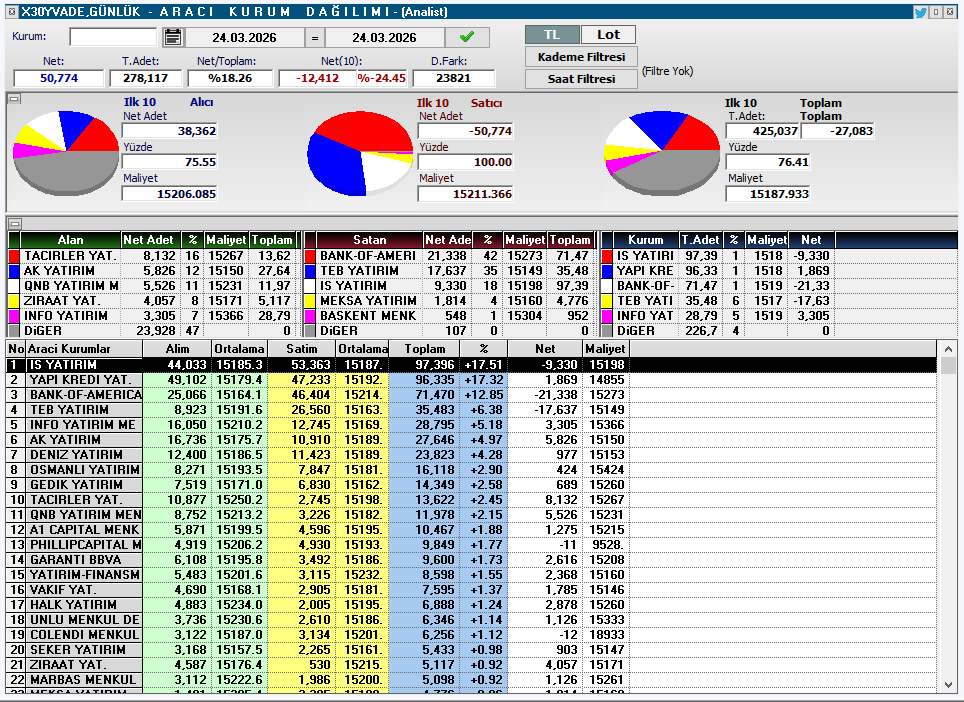Screen dimensions: 964x702
Task: Select the YAPI KREDI YAT. row
Action: pos(84,380)
